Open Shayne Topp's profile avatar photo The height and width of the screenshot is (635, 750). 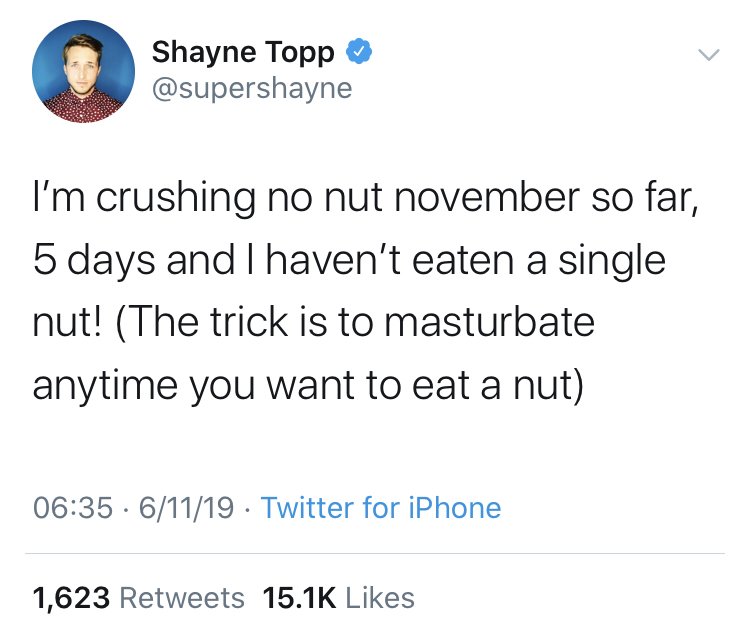coord(84,70)
